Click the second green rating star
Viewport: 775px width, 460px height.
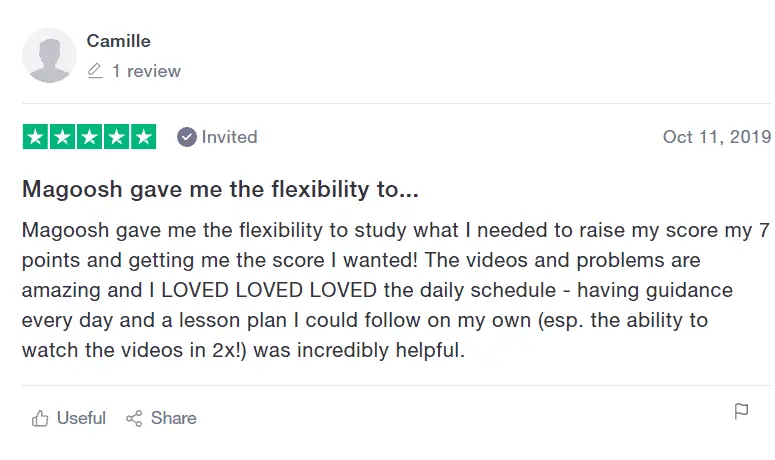63,137
